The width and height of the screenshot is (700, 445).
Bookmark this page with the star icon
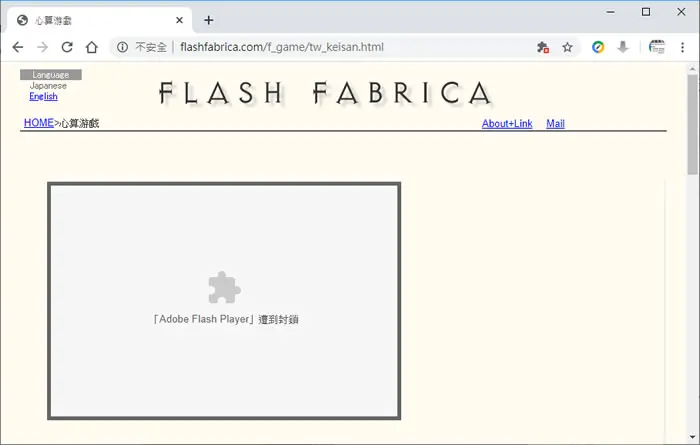click(x=567, y=47)
